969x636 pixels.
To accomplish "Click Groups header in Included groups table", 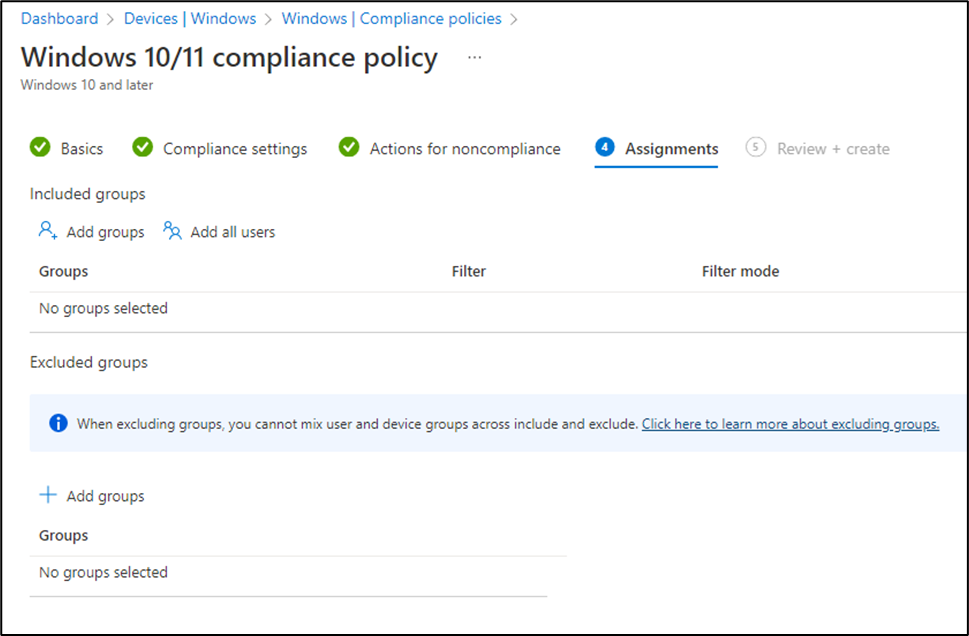I will coord(64,271).
